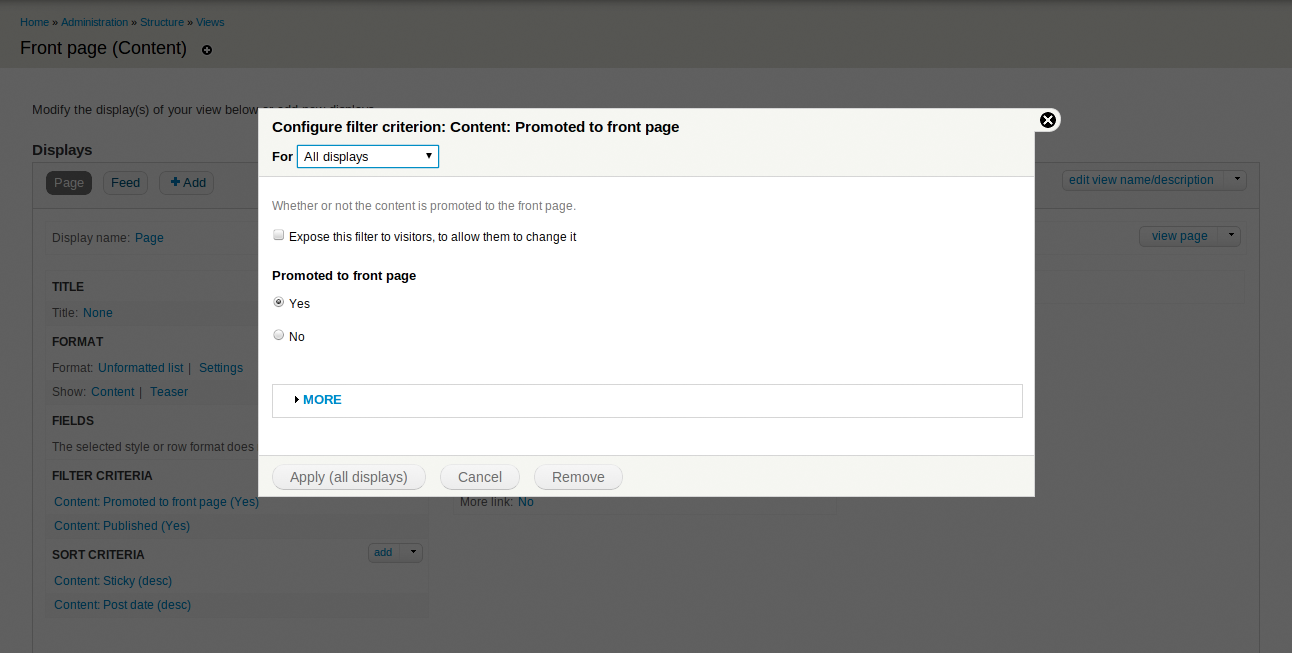The height and width of the screenshot is (653, 1292).
Task: Click the Remove button
Action: (x=578, y=477)
